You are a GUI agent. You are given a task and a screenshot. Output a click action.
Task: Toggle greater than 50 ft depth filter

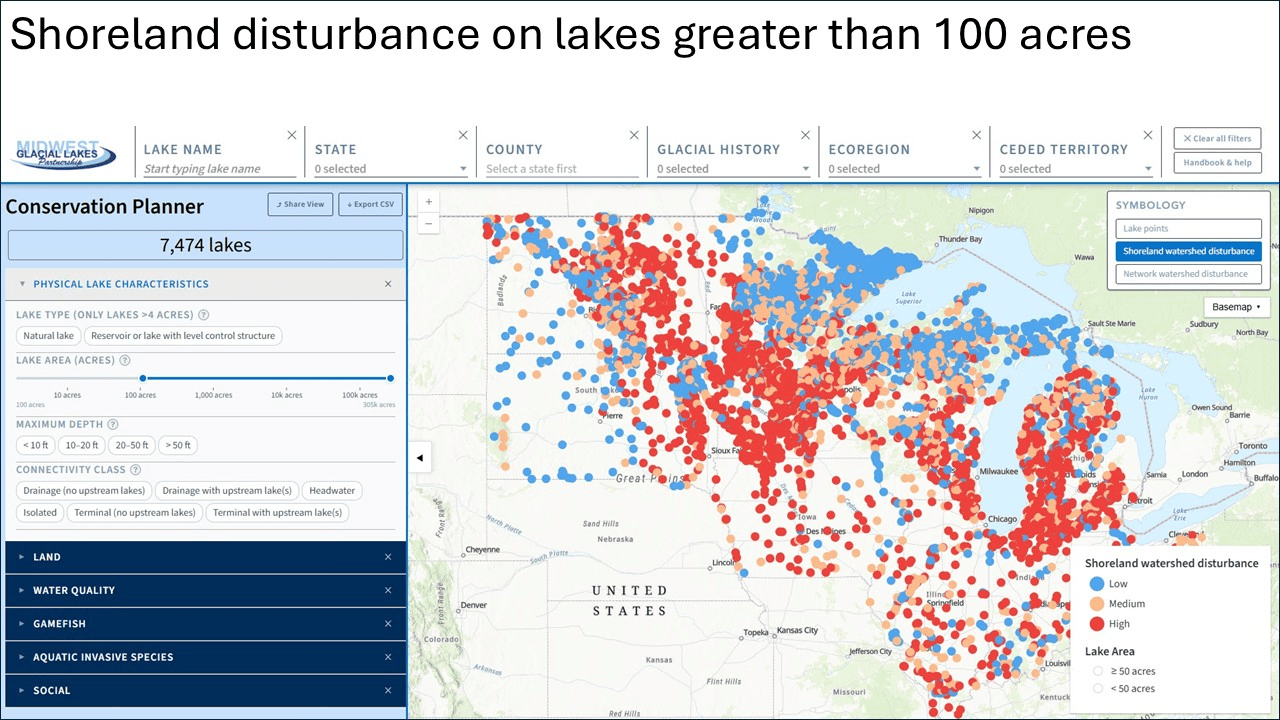(x=178, y=445)
